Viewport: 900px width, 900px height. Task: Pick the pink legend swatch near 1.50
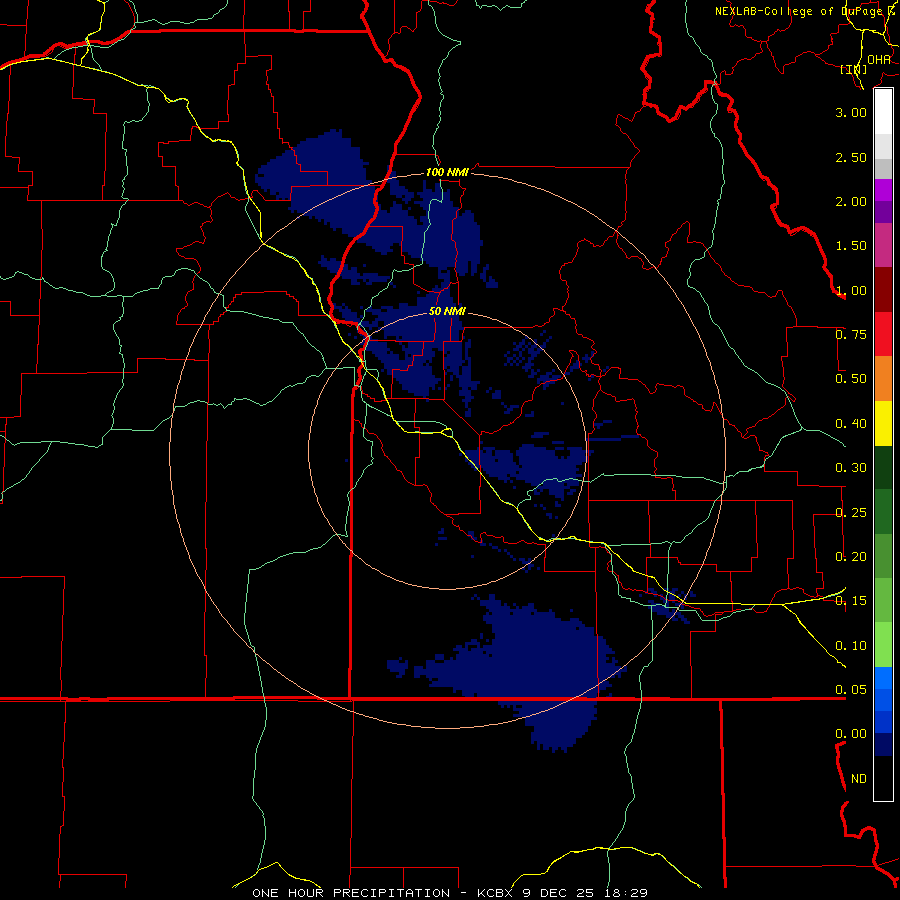point(883,245)
